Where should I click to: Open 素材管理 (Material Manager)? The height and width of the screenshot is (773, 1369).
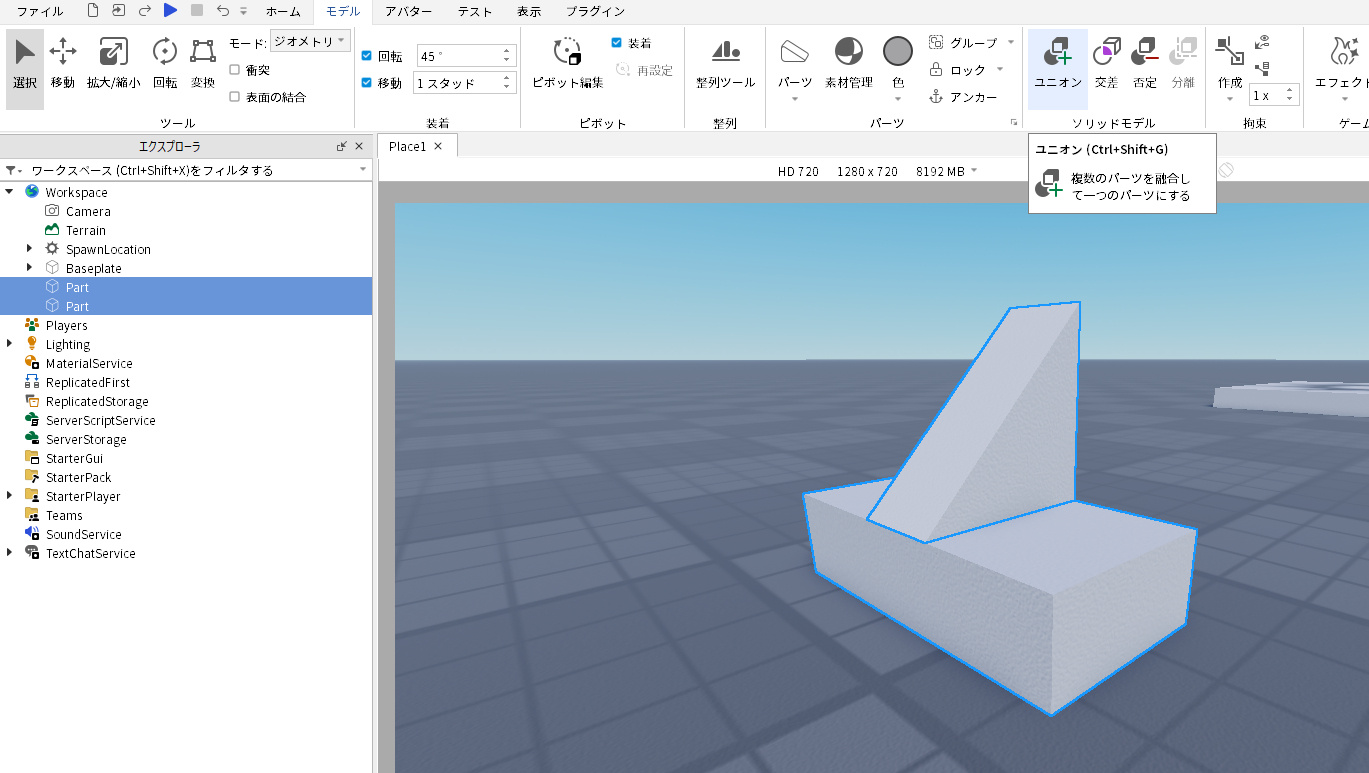pyautogui.click(x=848, y=60)
